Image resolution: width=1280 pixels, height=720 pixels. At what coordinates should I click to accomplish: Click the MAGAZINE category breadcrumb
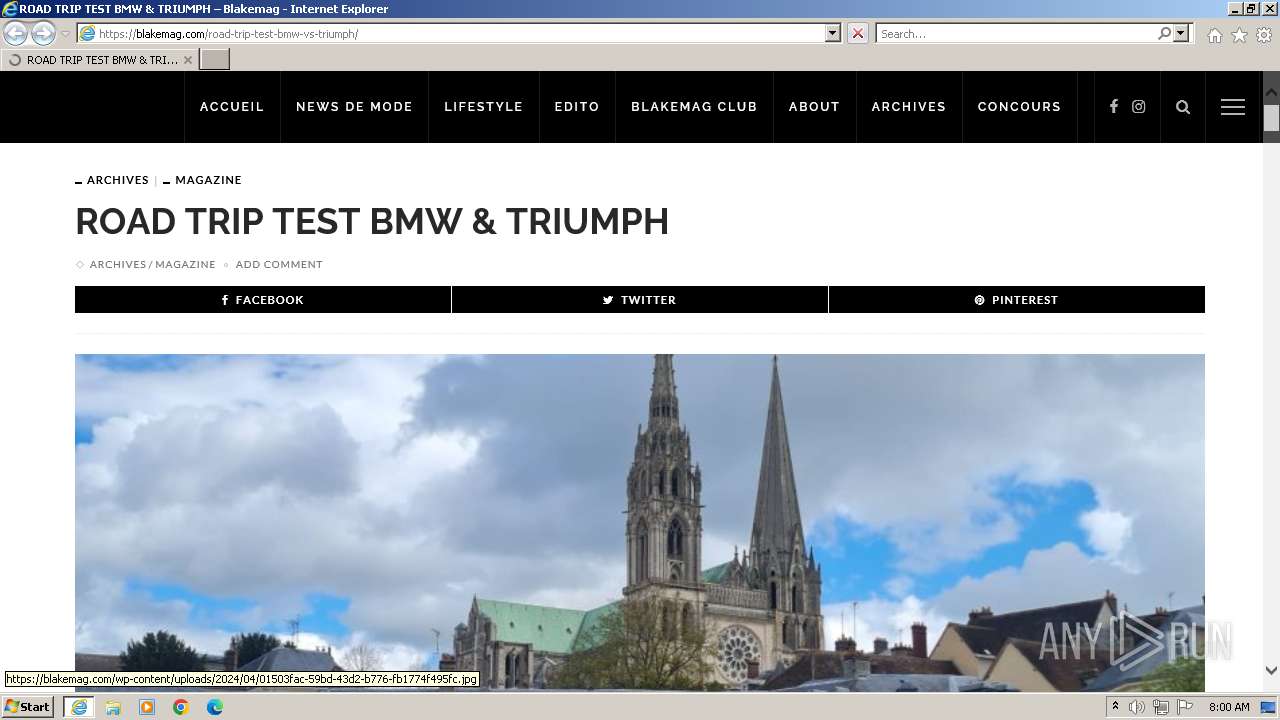(x=208, y=180)
